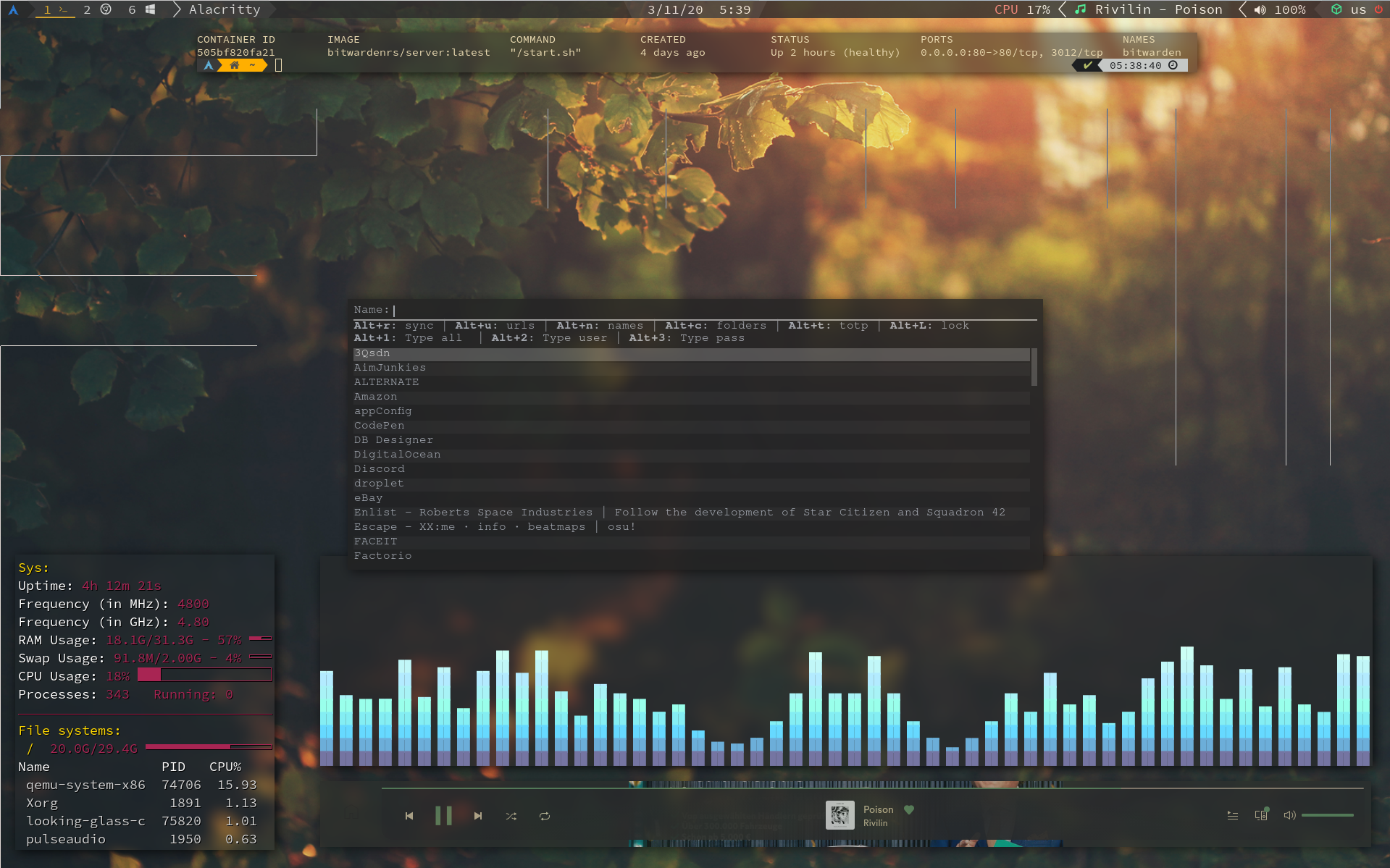1390x868 pixels.
Task: Select the Enlist - Roberts Space Industries entry
Action: [692, 513]
